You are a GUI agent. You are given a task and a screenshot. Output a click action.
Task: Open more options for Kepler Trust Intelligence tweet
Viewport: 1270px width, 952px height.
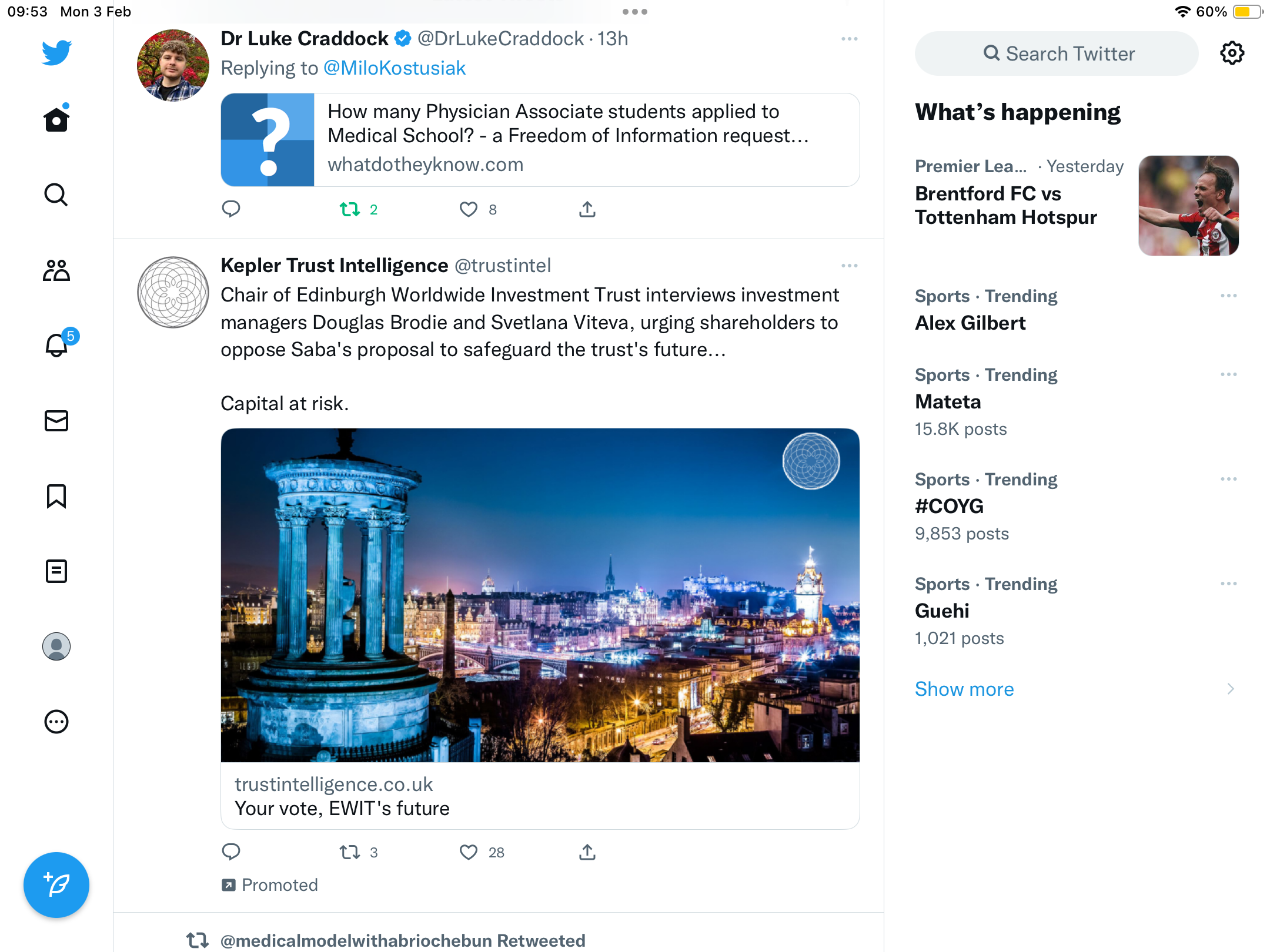coord(850,266)
